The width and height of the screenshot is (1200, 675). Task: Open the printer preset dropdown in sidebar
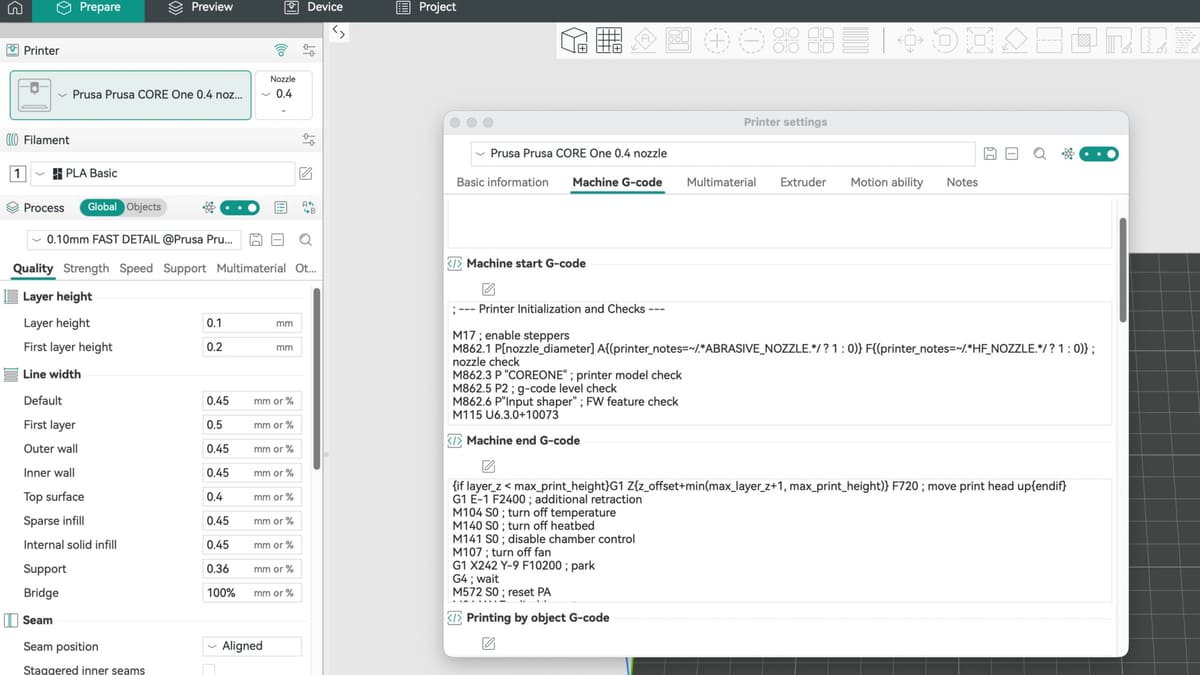click(131, 95)
